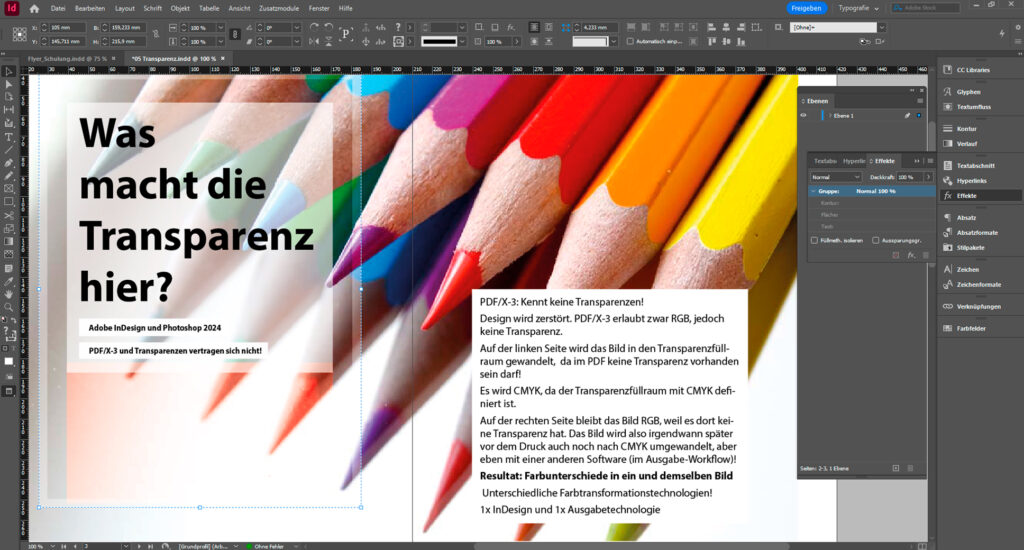Viewport: 1024px width, 550px height.
Task: Open the Ansicht menu
Action: pyautogui.click(x=239, y=8)
